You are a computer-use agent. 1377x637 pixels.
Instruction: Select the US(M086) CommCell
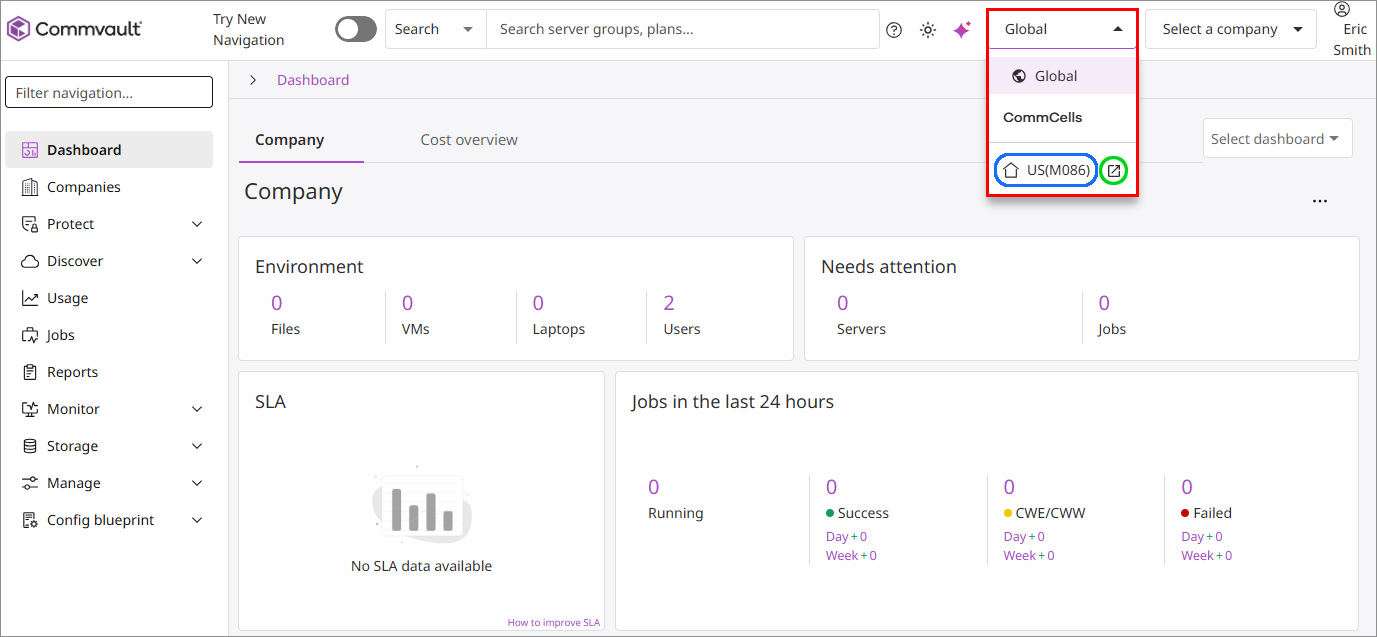[x=1047, y=170]
